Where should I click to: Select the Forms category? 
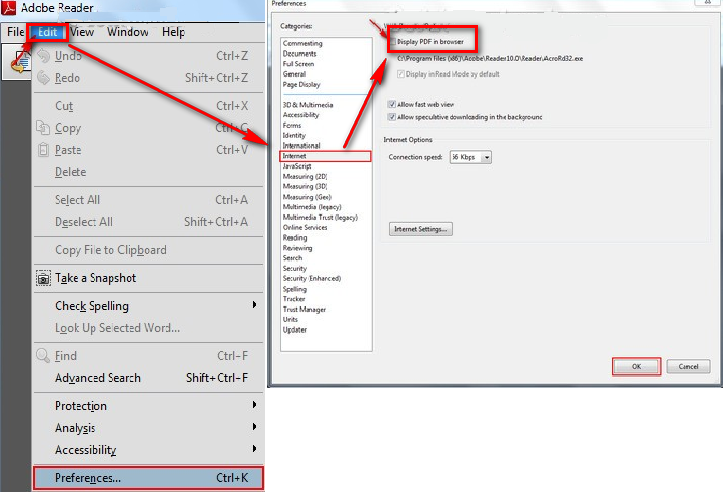(x=292, y=125)
